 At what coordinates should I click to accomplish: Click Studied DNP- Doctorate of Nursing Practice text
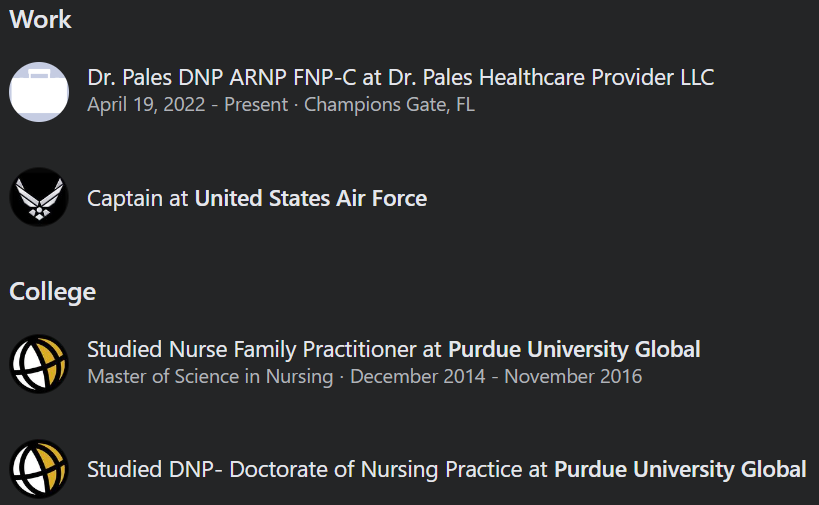tap(317, 469)
